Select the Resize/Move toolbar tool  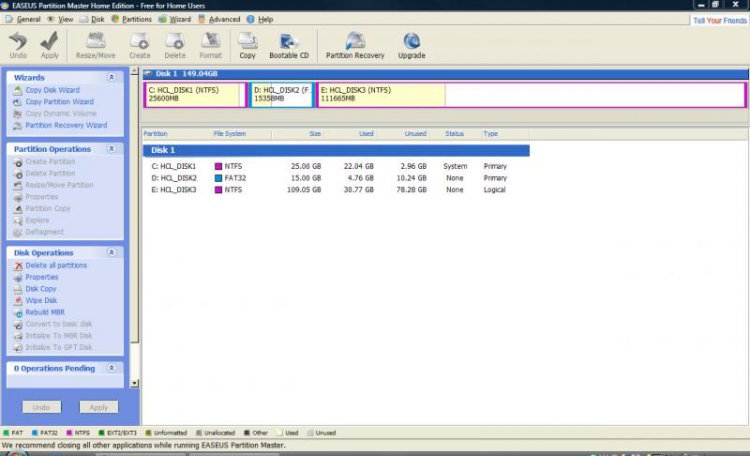(x=96, y=45)
